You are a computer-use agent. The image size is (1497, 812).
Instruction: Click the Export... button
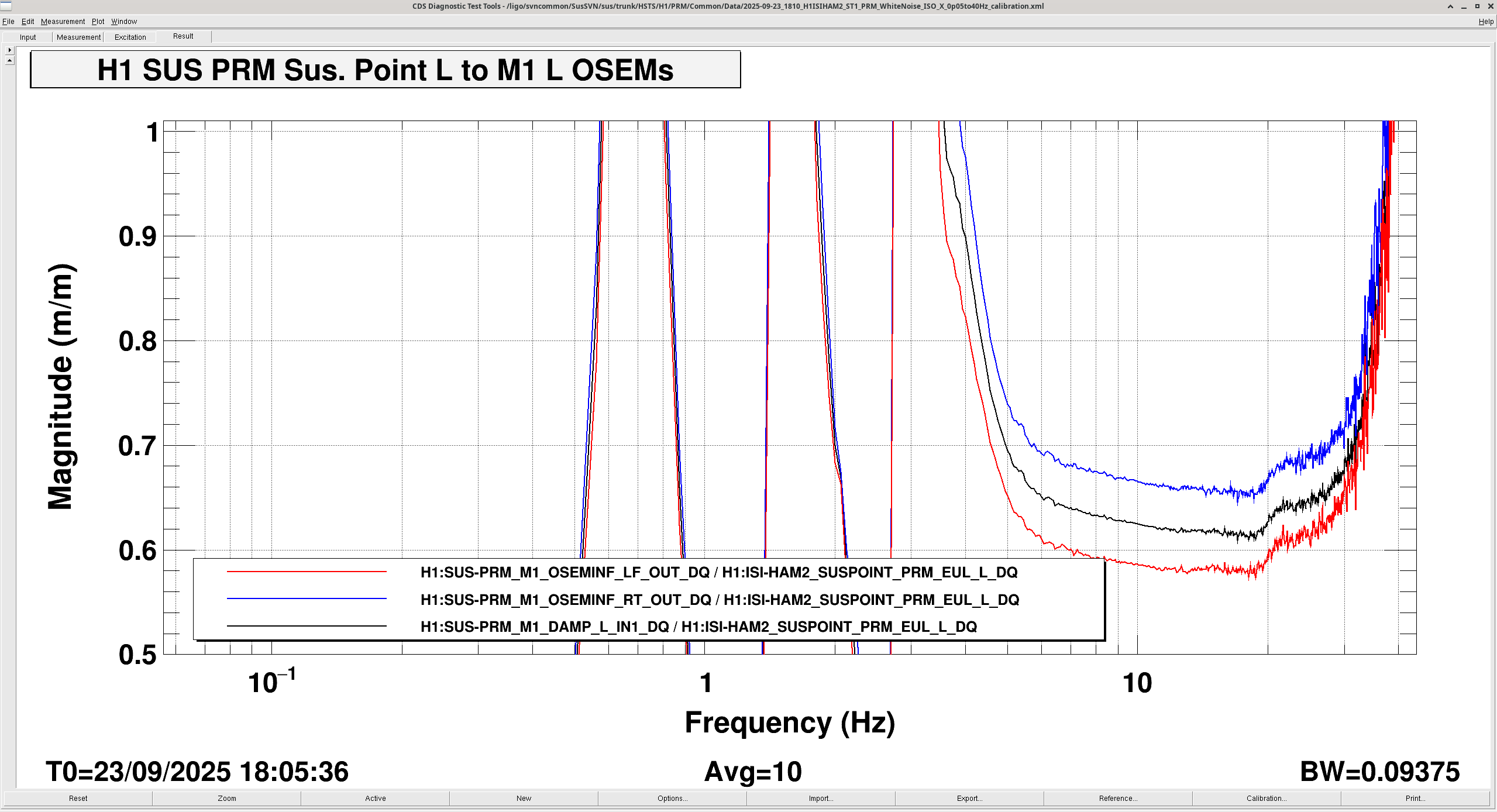click(969, 798)
